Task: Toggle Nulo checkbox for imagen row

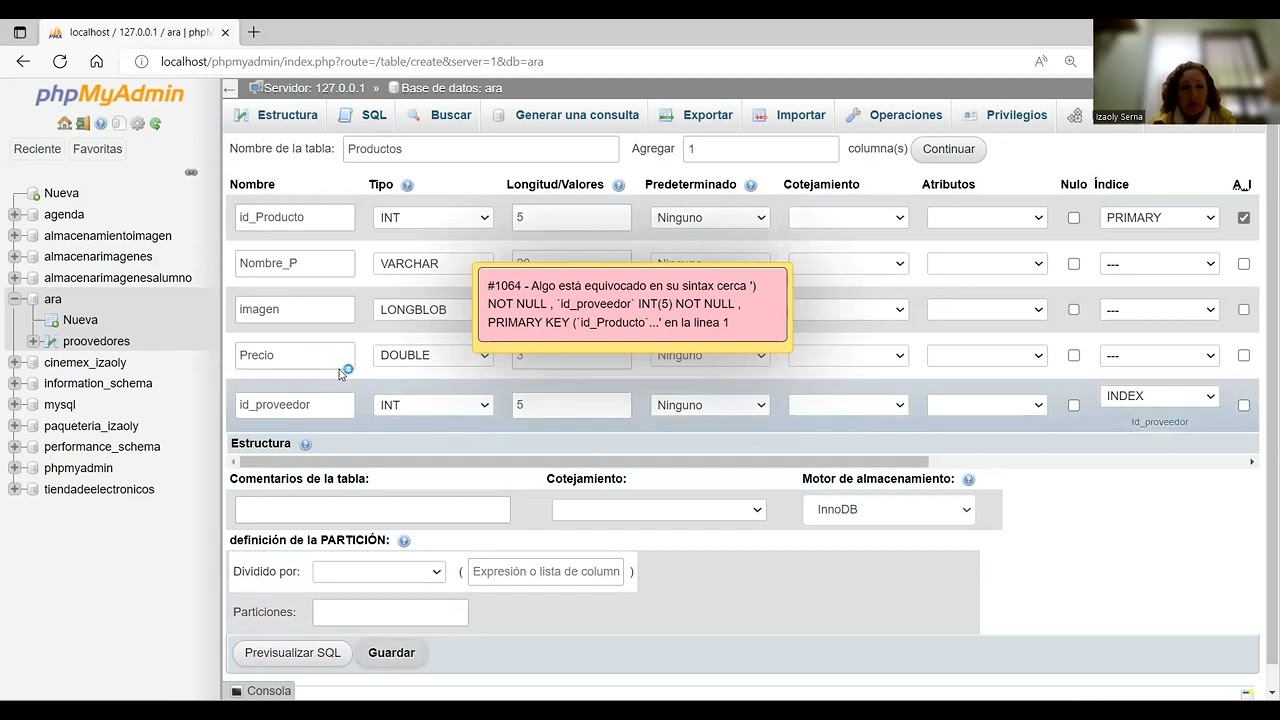Action: [1074, 310]
